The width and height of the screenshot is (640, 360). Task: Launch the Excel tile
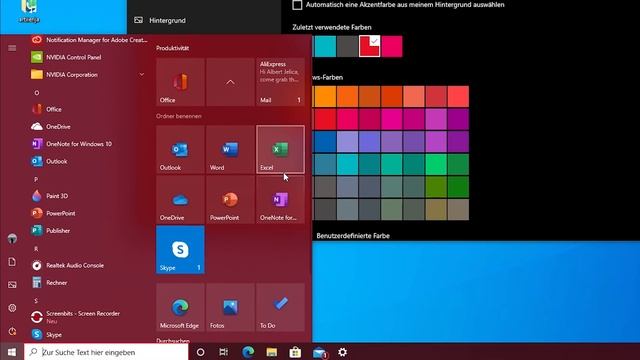280,149
